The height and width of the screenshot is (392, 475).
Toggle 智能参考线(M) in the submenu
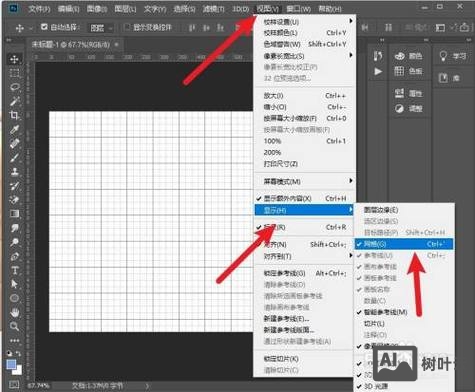[x=404, y=312]
